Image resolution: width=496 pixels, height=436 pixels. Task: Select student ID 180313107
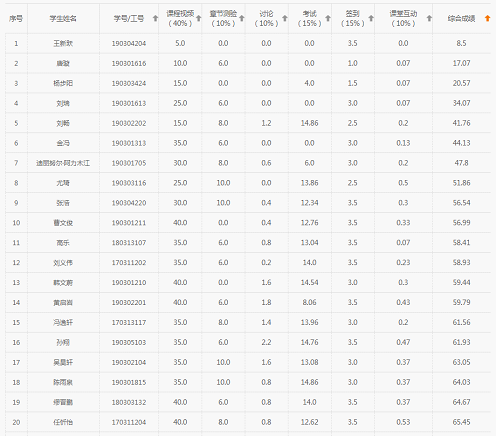click(x=129, y=243)
